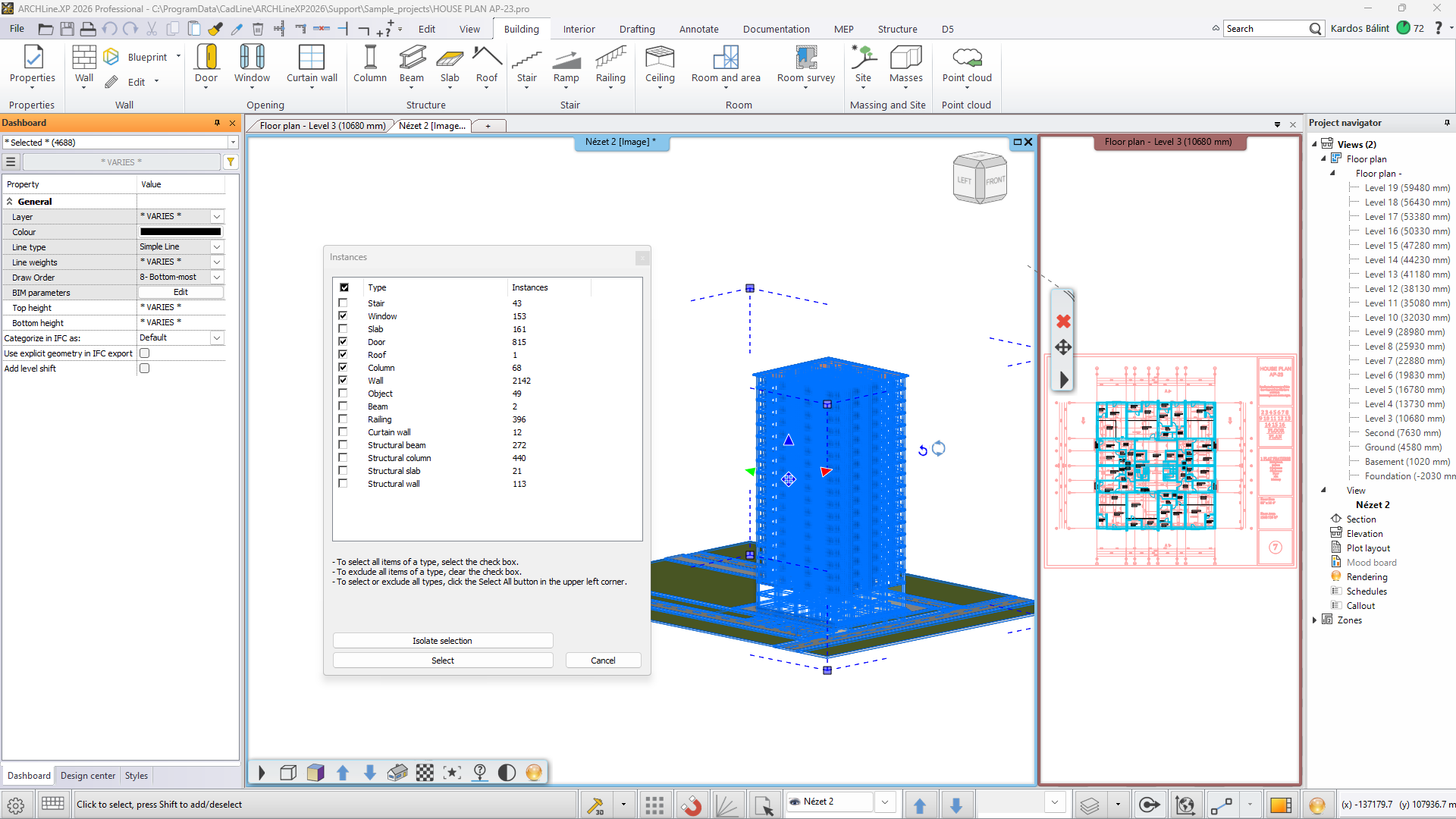The width and height of the screenshot is (1456, 819).
Task: Select Level 10 (32030 mm) in navigator
Action: pyautogui.click(x=1407, y=318)
